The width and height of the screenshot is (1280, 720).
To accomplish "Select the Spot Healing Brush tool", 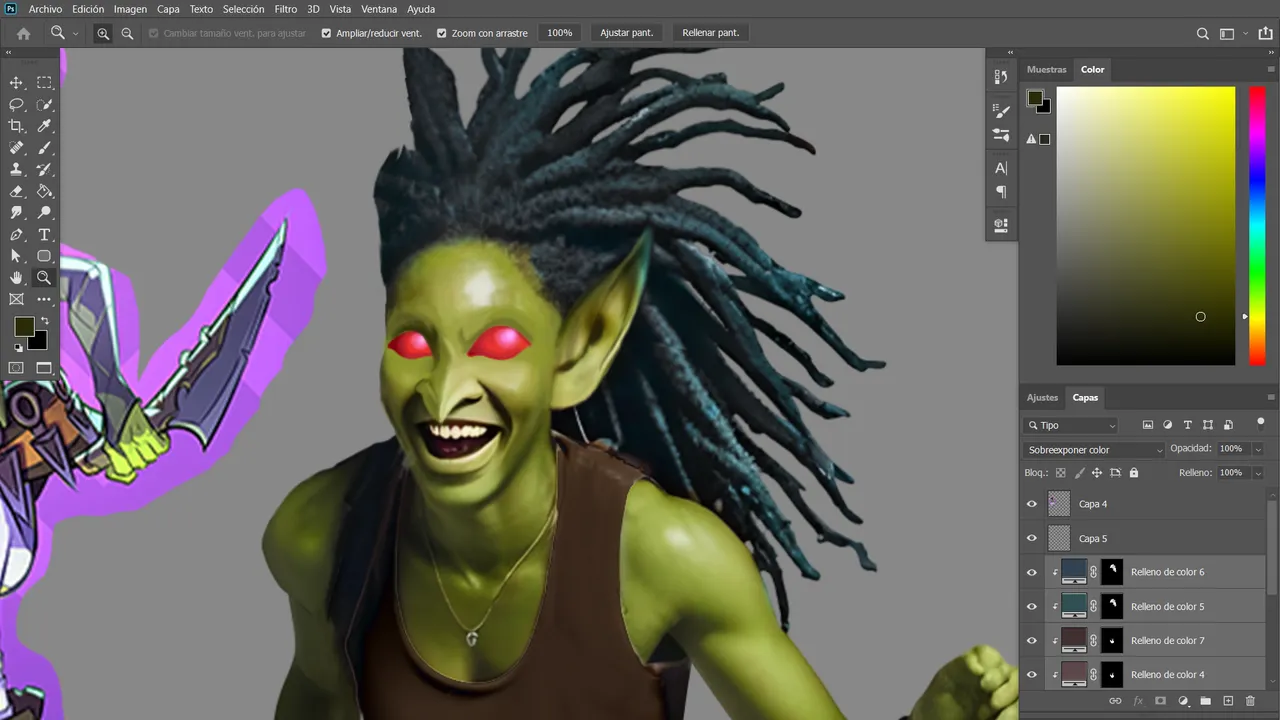I will pyautogui.click(x=16, y=148).
